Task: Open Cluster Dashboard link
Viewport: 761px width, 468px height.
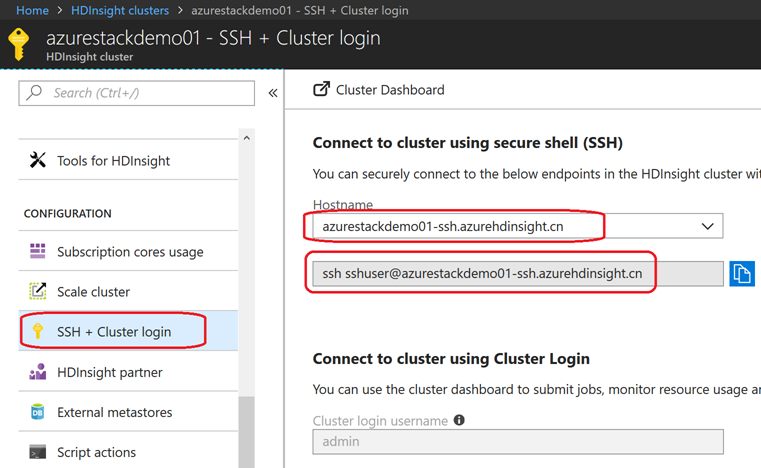Action: click(379, 89)
